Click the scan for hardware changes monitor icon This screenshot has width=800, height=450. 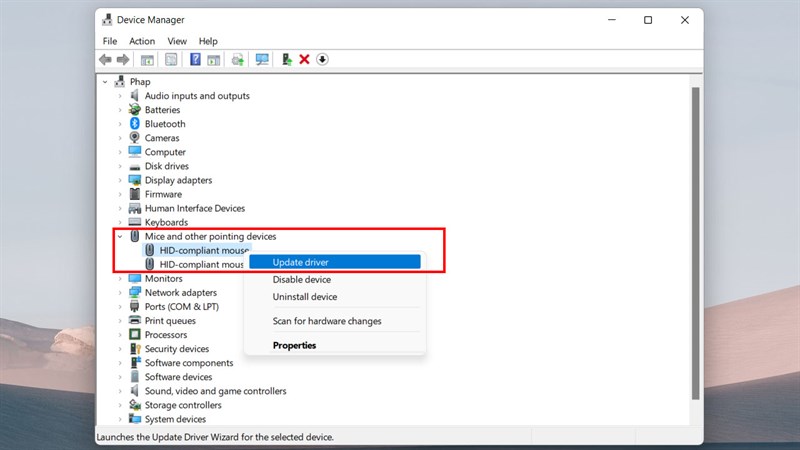pos(262,60)
